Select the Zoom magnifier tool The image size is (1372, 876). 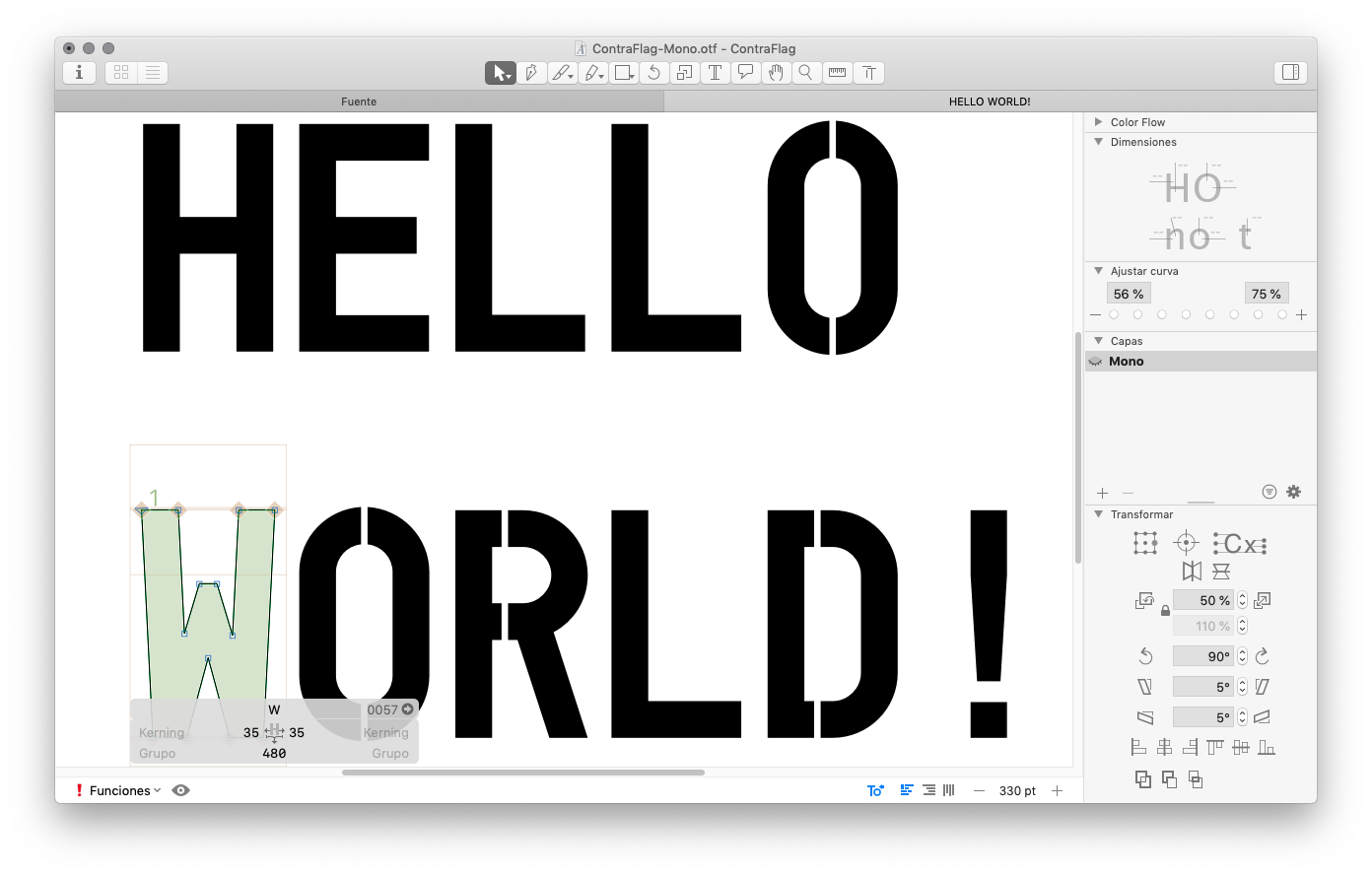tap(806, 73)
